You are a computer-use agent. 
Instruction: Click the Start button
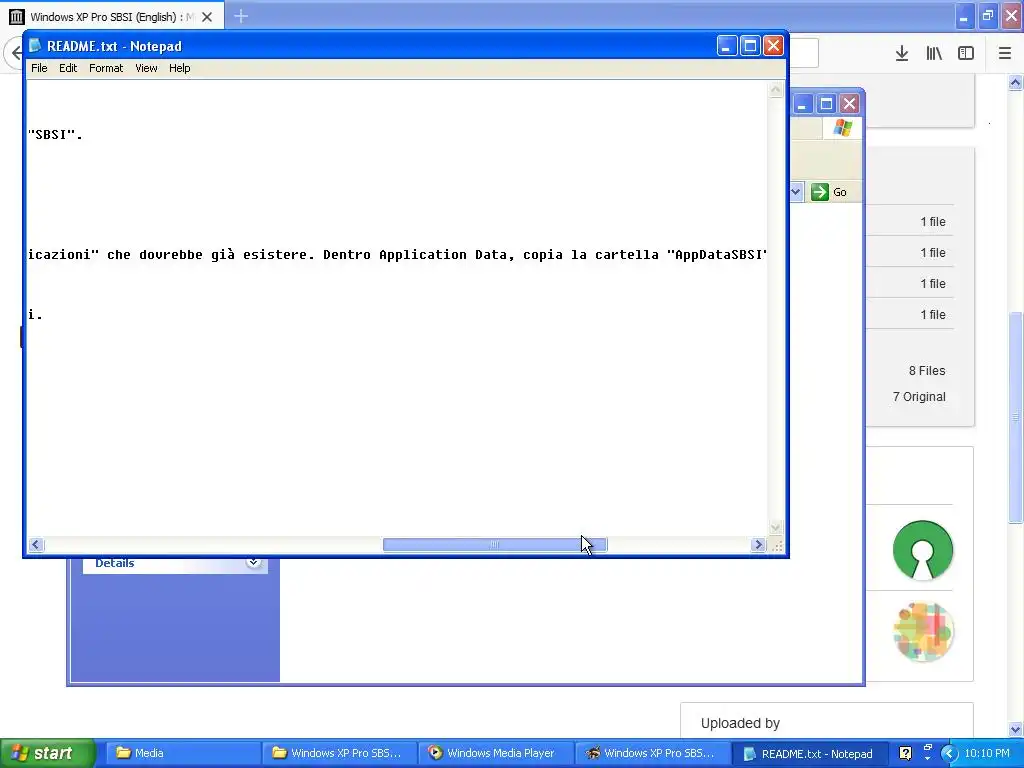[x=46, y=753]
